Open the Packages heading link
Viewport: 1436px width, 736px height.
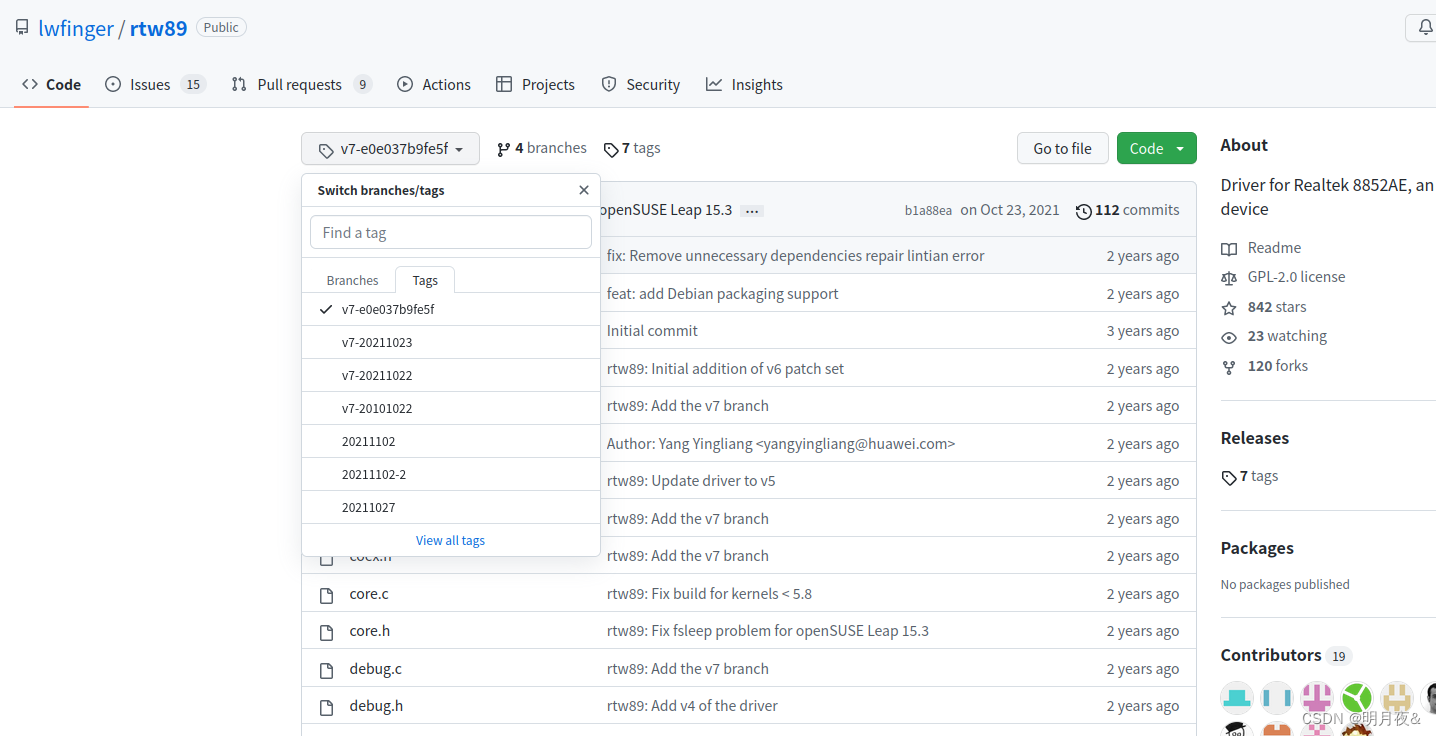1257,548
